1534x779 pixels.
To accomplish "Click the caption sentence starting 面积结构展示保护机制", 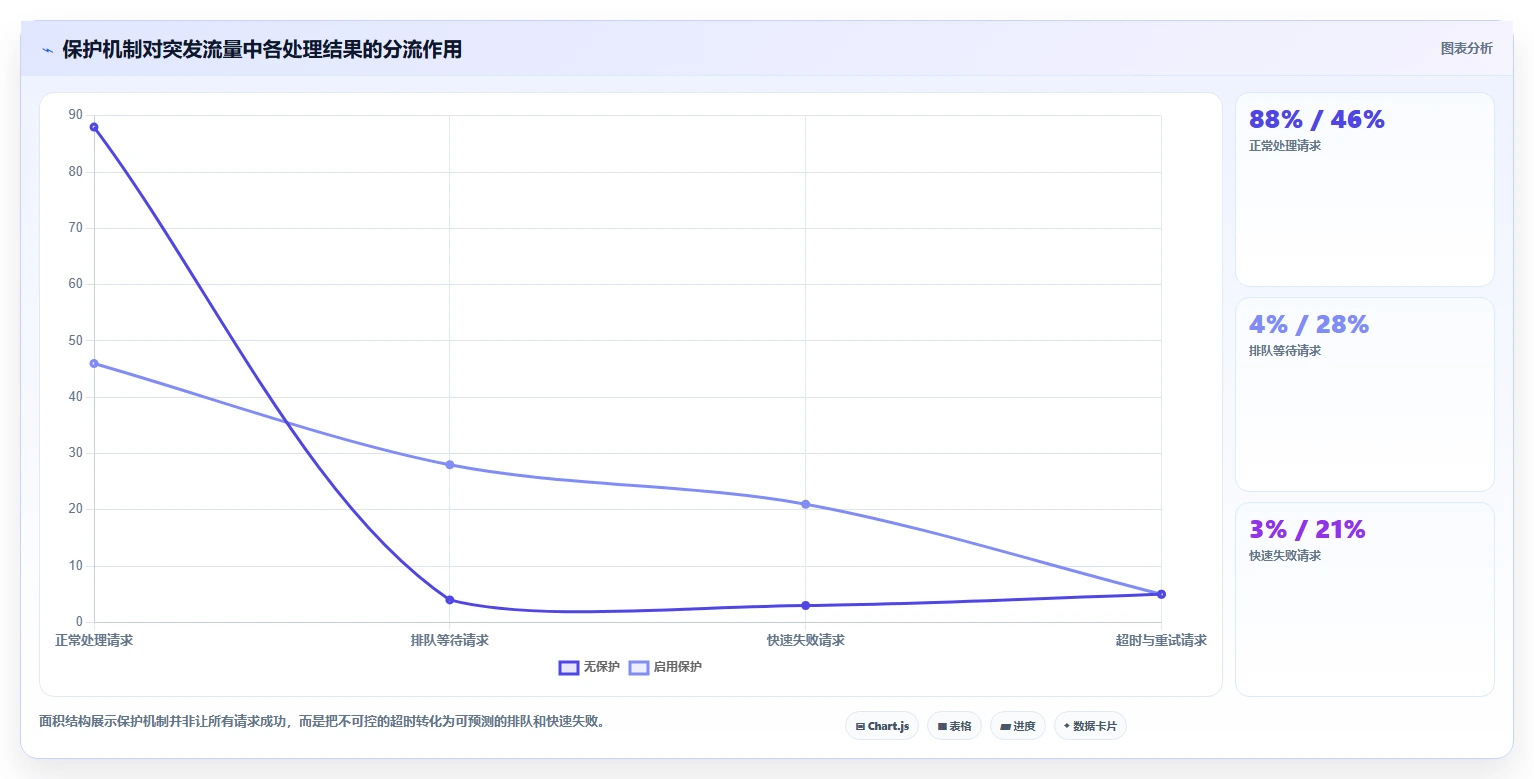I will click(322, 721).
